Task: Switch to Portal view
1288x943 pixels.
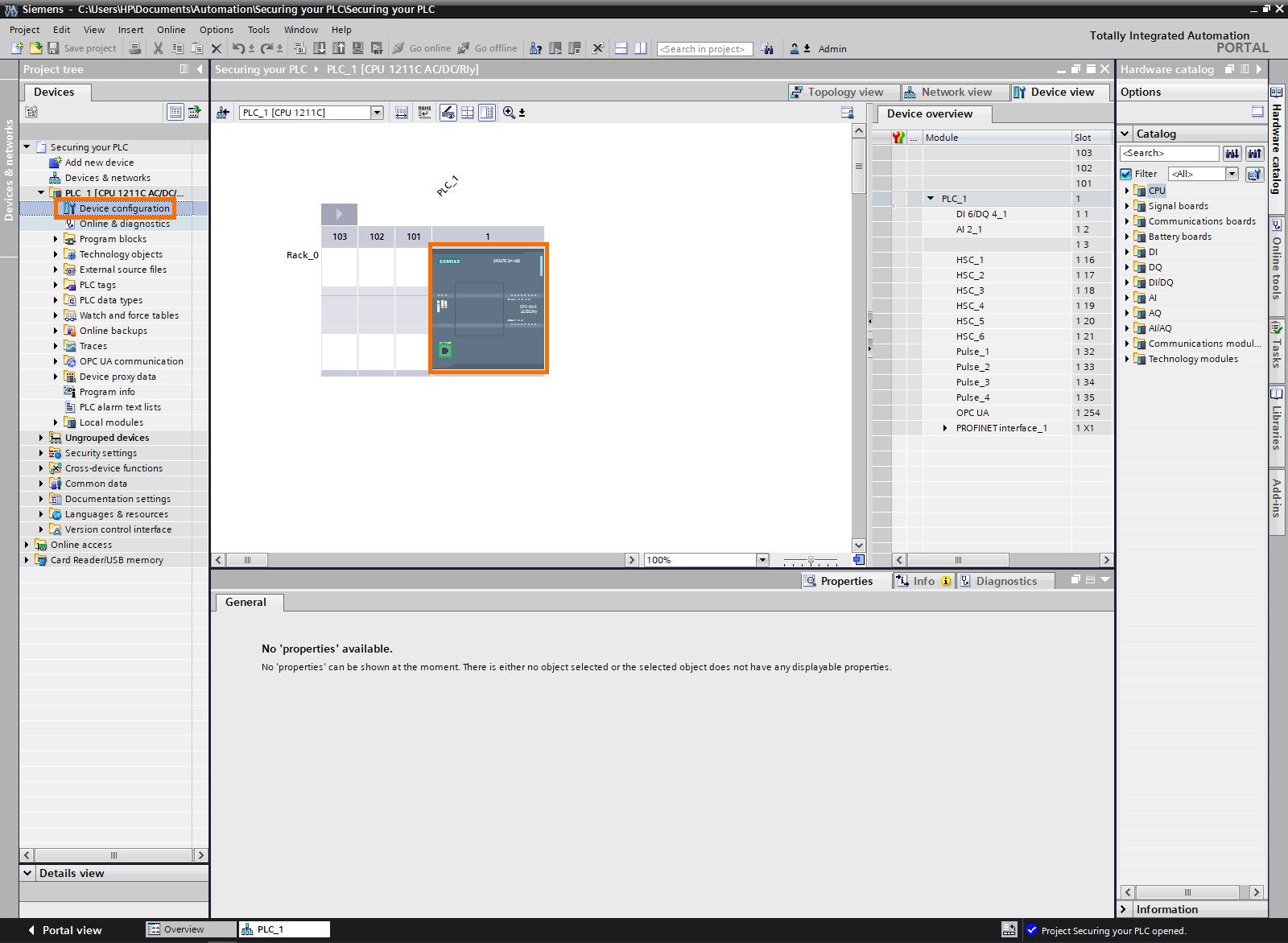Action: point(64,930)
